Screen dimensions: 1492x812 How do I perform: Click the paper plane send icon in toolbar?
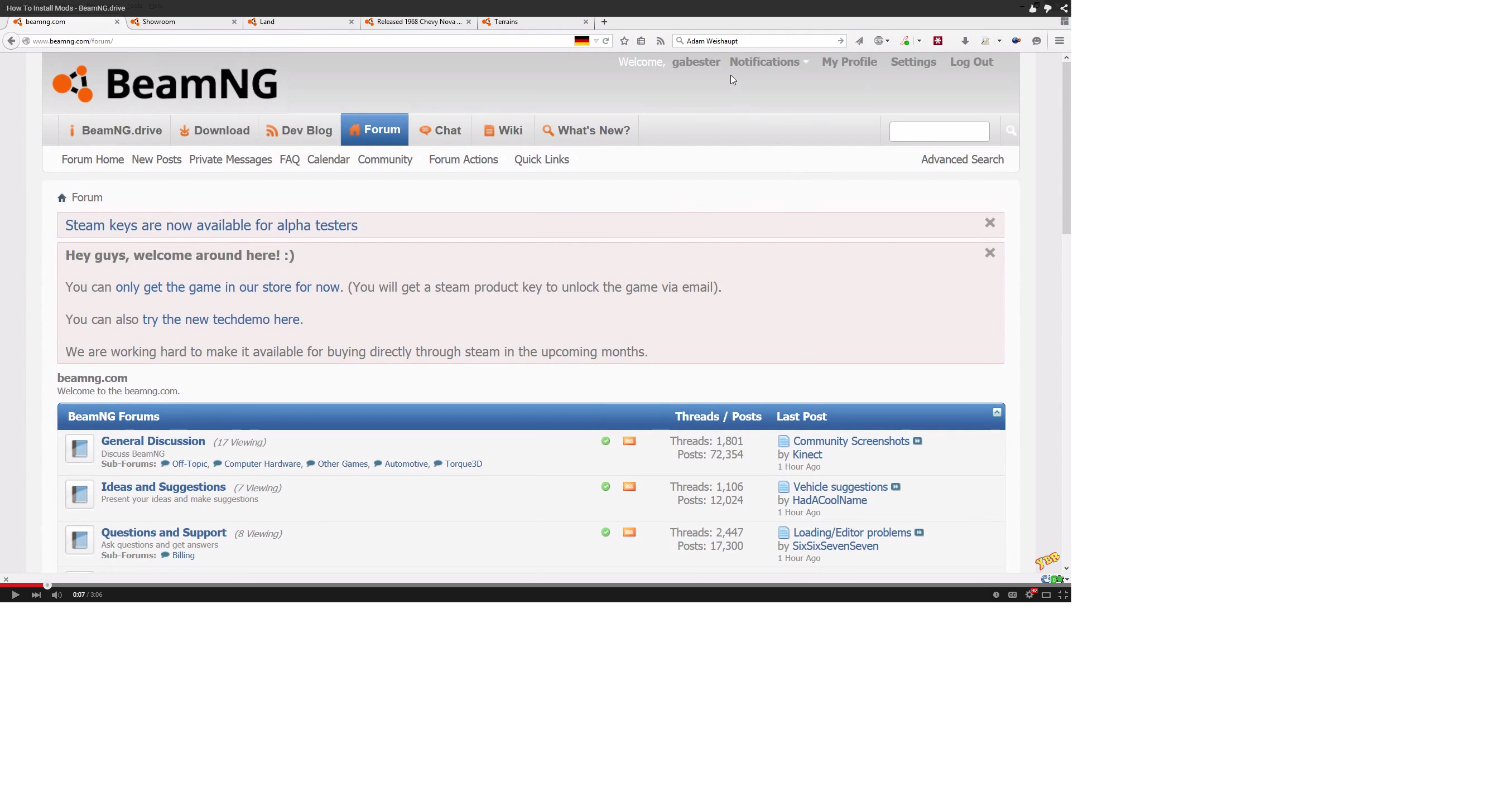point(859,41)
